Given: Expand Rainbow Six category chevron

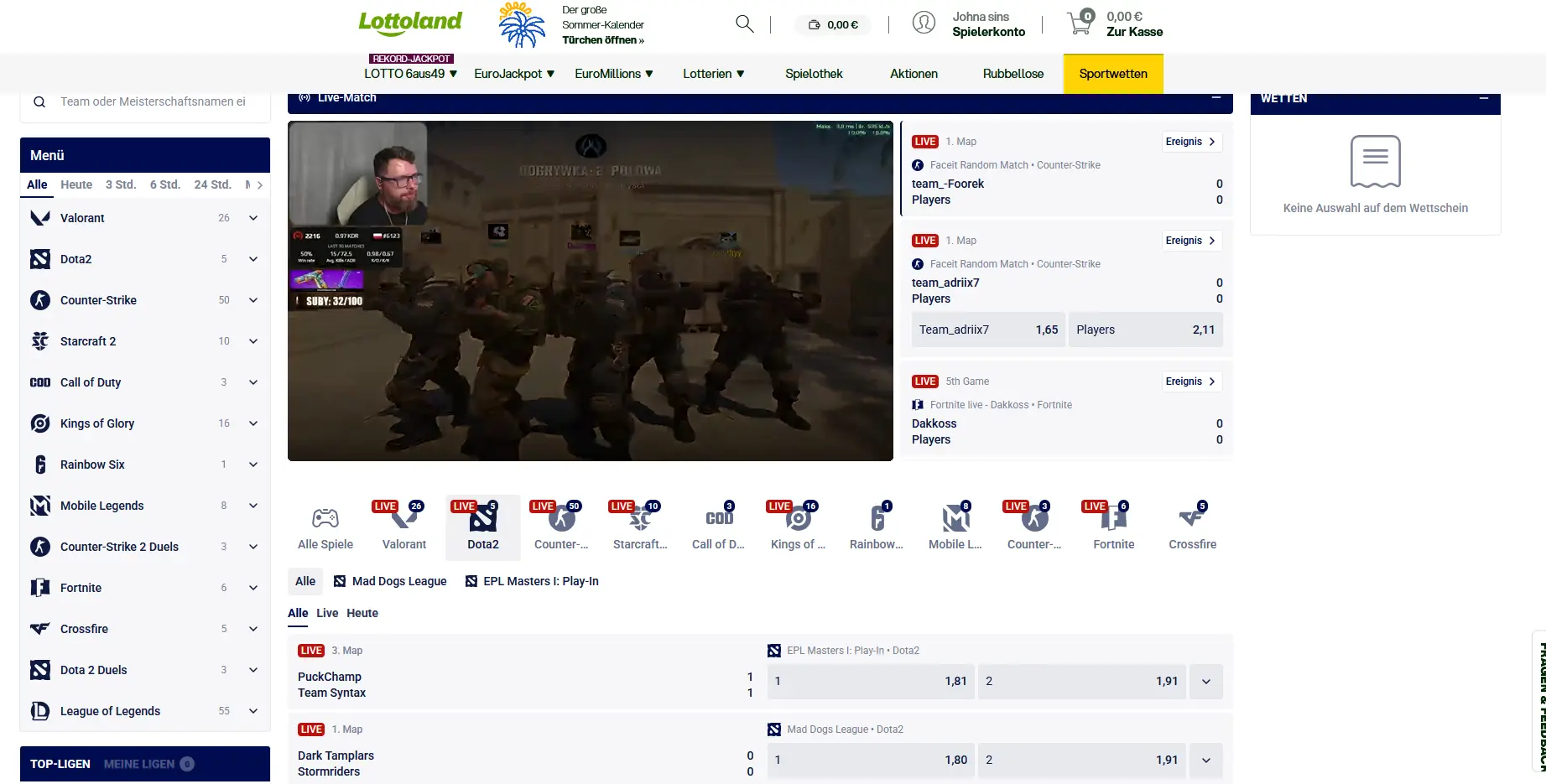Looking at the screenshot, I should point(253,465).
